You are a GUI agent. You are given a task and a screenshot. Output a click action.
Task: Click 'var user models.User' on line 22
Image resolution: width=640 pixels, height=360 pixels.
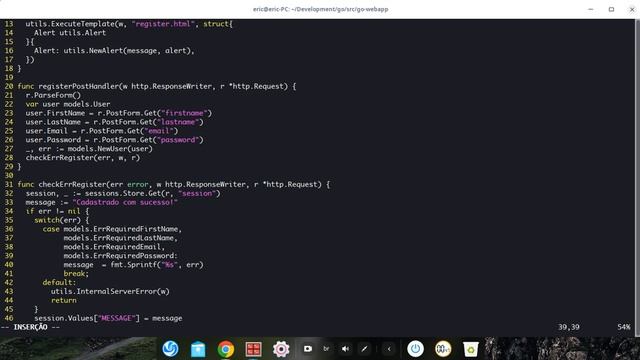[68, 104]
